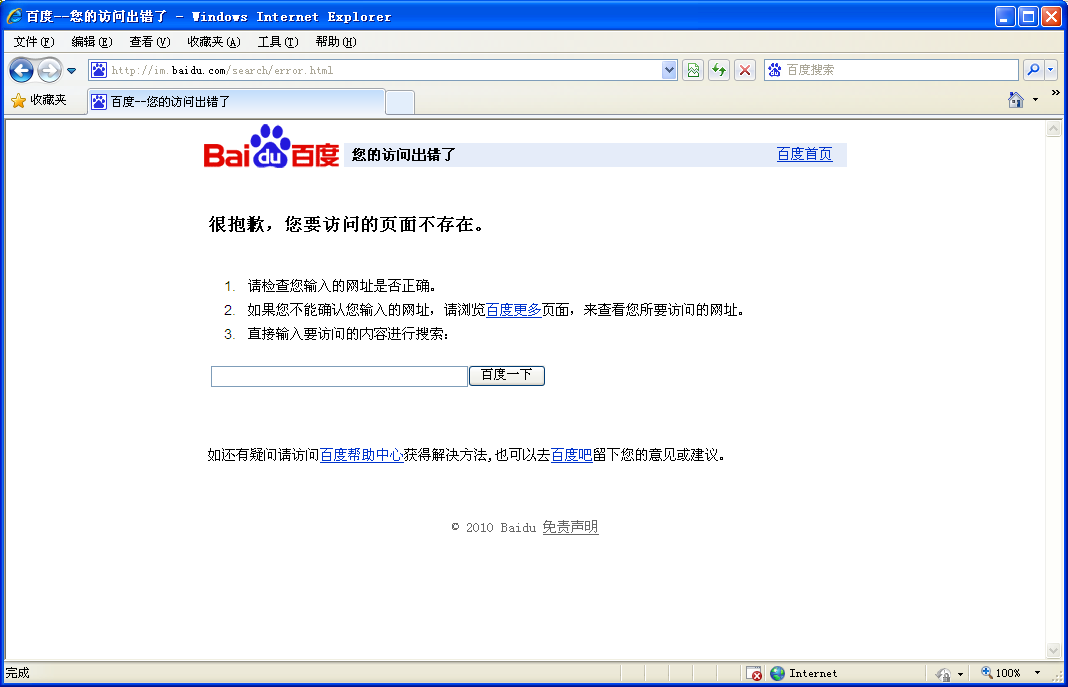The image size is (1068, 687).
Task: Click the 百度一下 search button
Action: tap(507, 375)
